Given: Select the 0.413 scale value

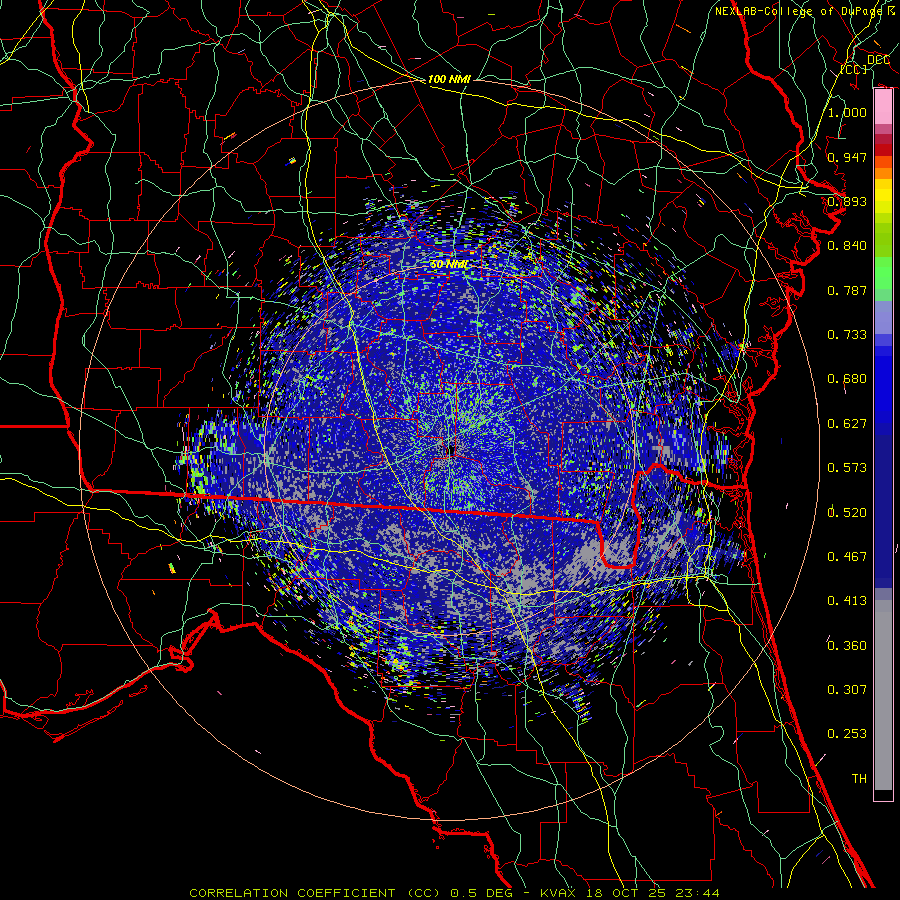Looking at the screenshot, I should 847,601.
